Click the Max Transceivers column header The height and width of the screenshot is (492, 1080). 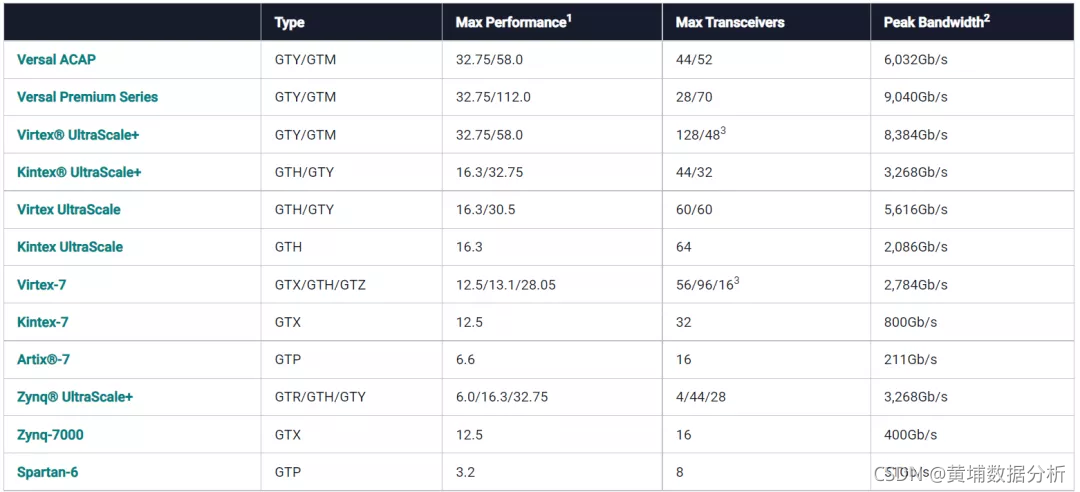tap(730, 23)
